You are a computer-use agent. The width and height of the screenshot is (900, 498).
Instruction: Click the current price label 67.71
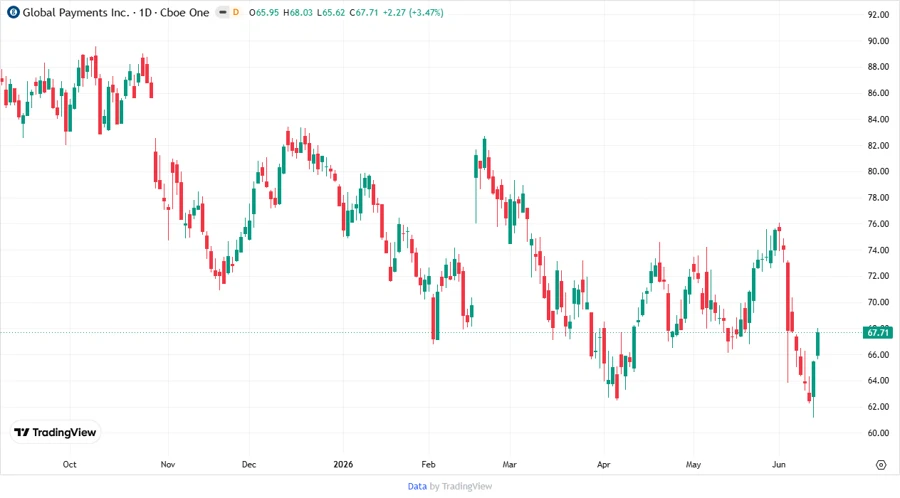coord(878,333)
